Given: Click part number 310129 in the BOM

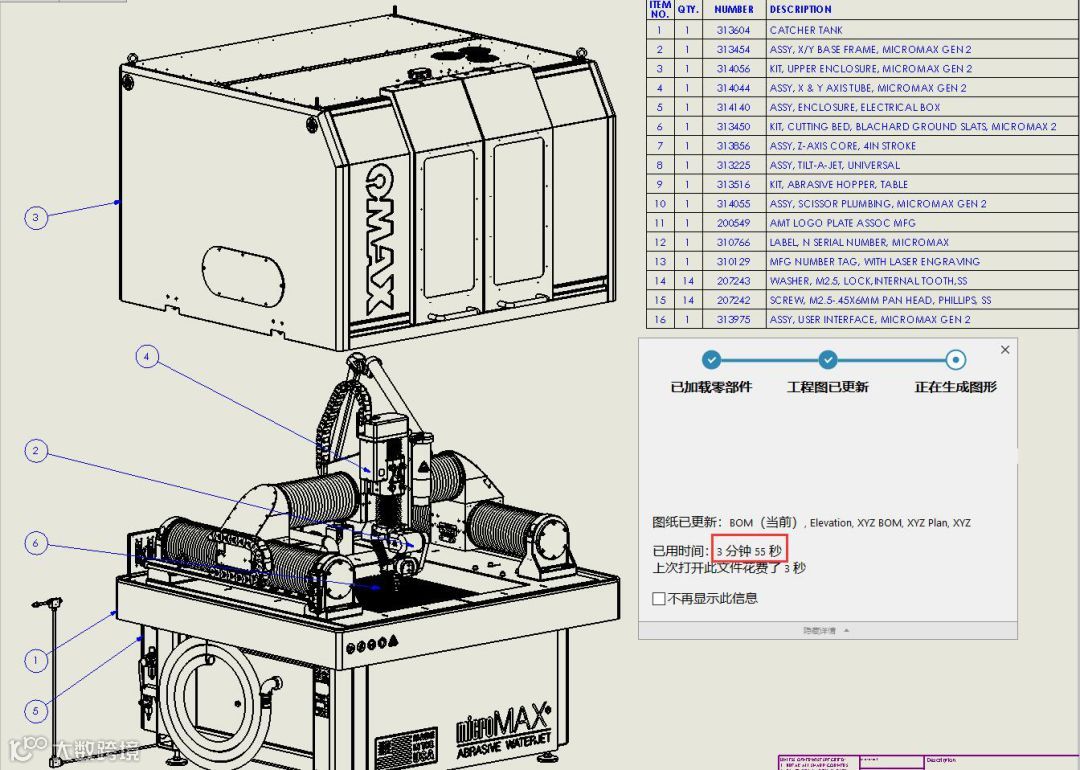Looking at the screenshot, I should click(x=734, y=262).
